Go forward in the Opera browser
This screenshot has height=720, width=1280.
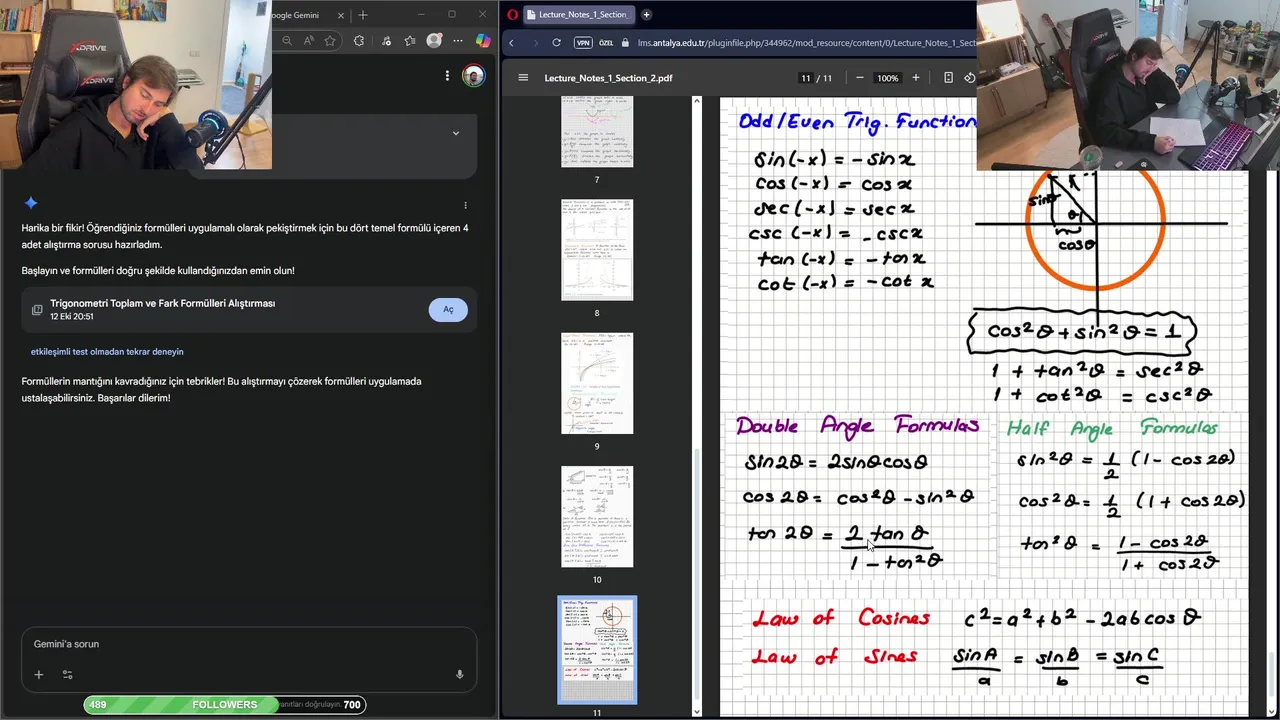(x=535, y=43)
